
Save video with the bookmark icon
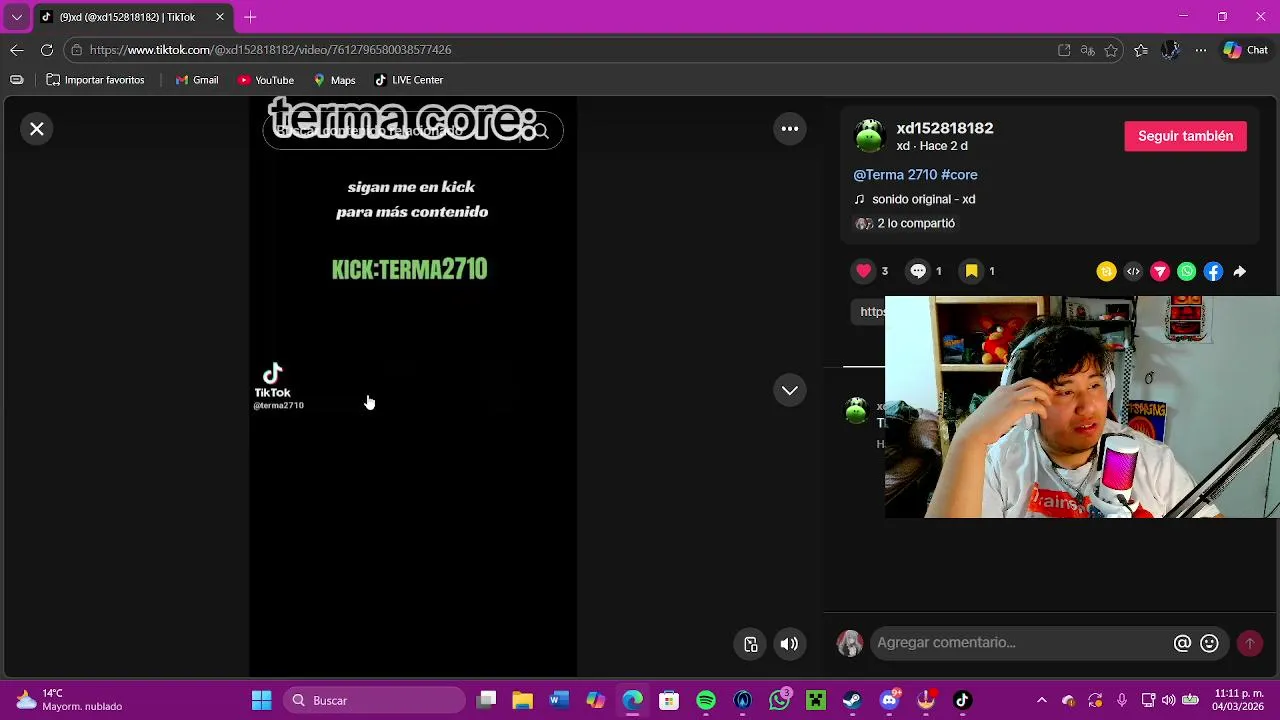click(x=971, y=271)
